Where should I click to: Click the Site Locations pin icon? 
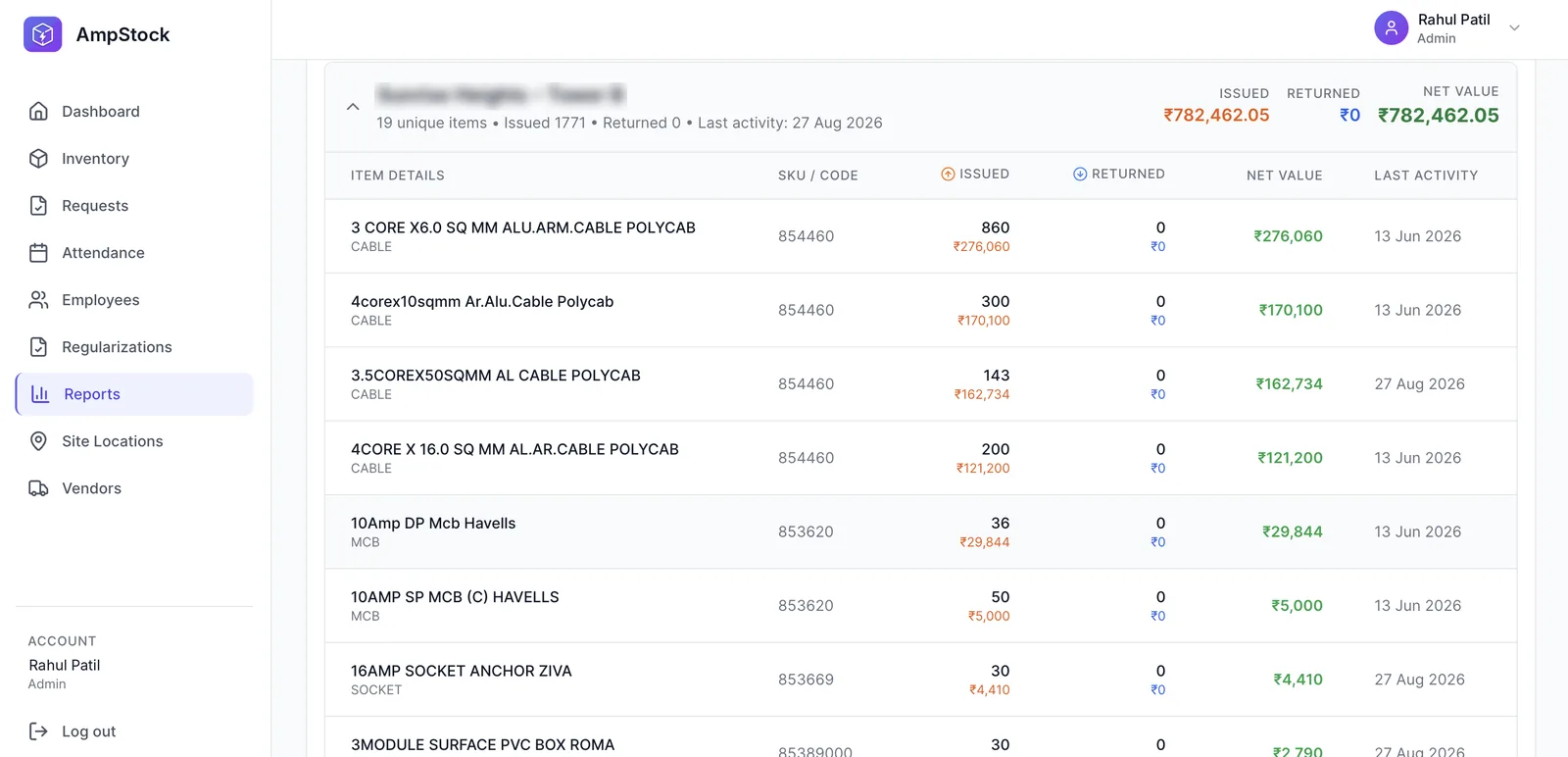point(38,441)
